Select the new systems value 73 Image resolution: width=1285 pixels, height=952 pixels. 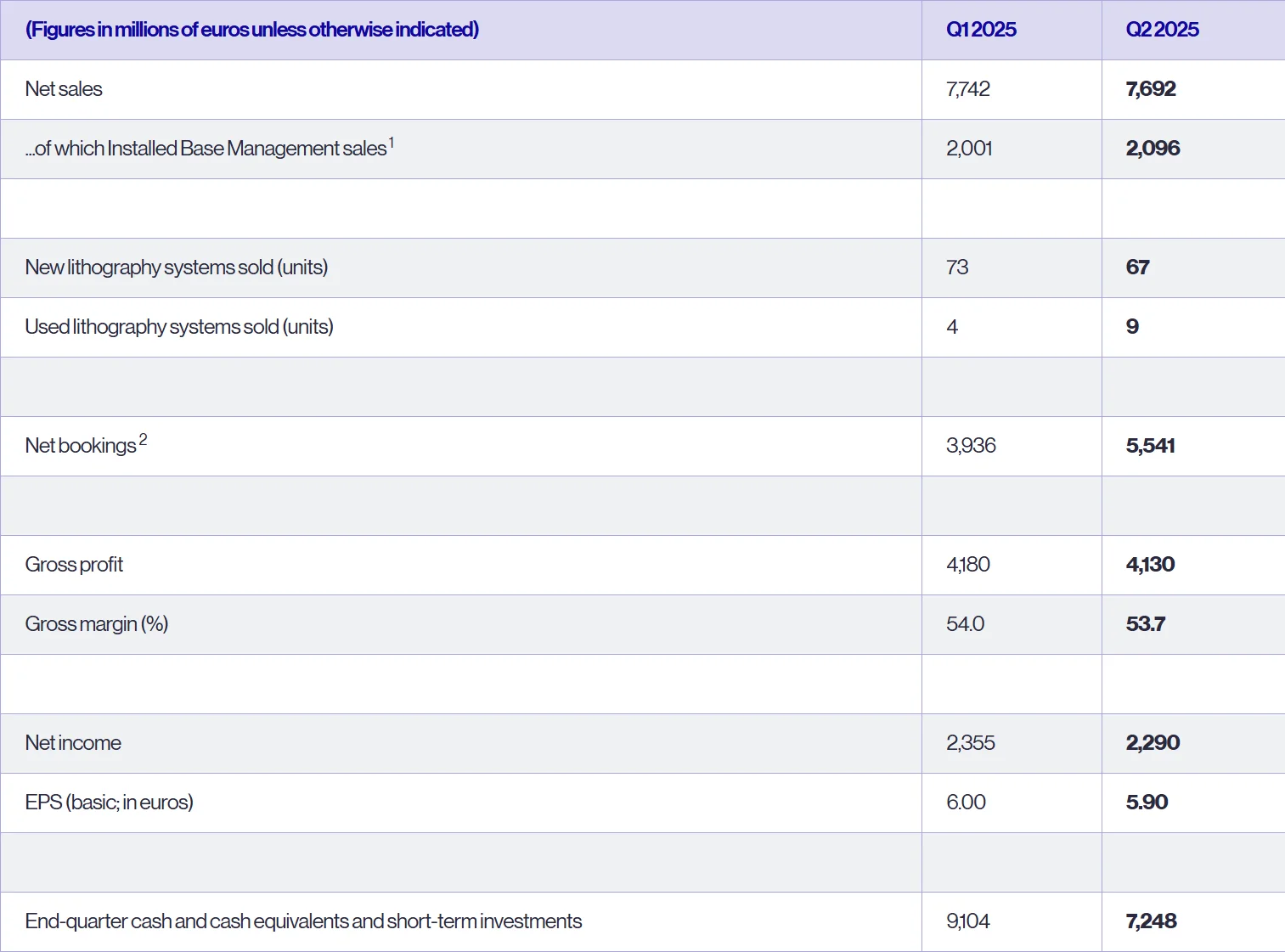(x=957, y=268)
